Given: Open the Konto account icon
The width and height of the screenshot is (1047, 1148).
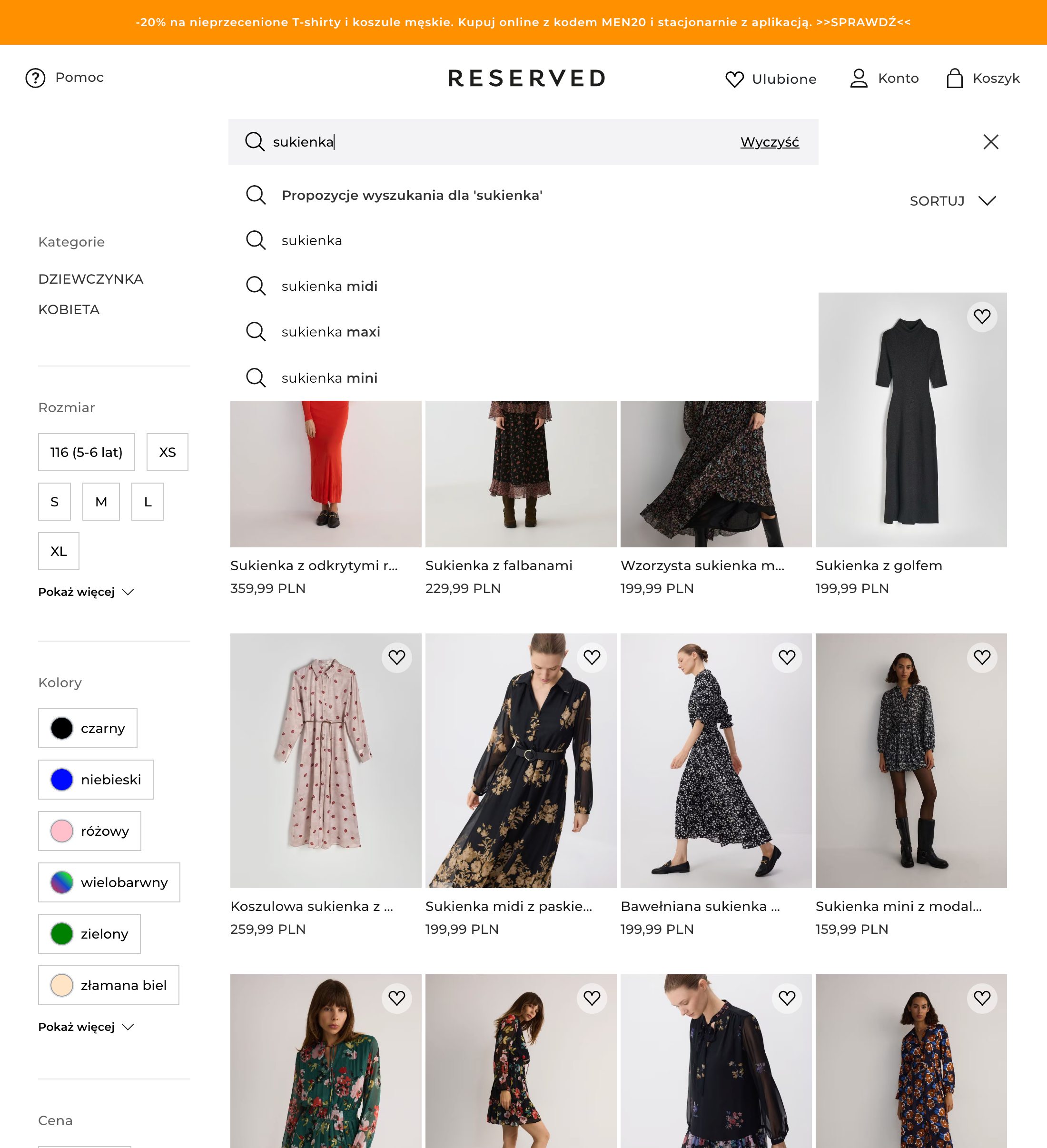Looking at the screenshot, I should click(x=859, y=78).
